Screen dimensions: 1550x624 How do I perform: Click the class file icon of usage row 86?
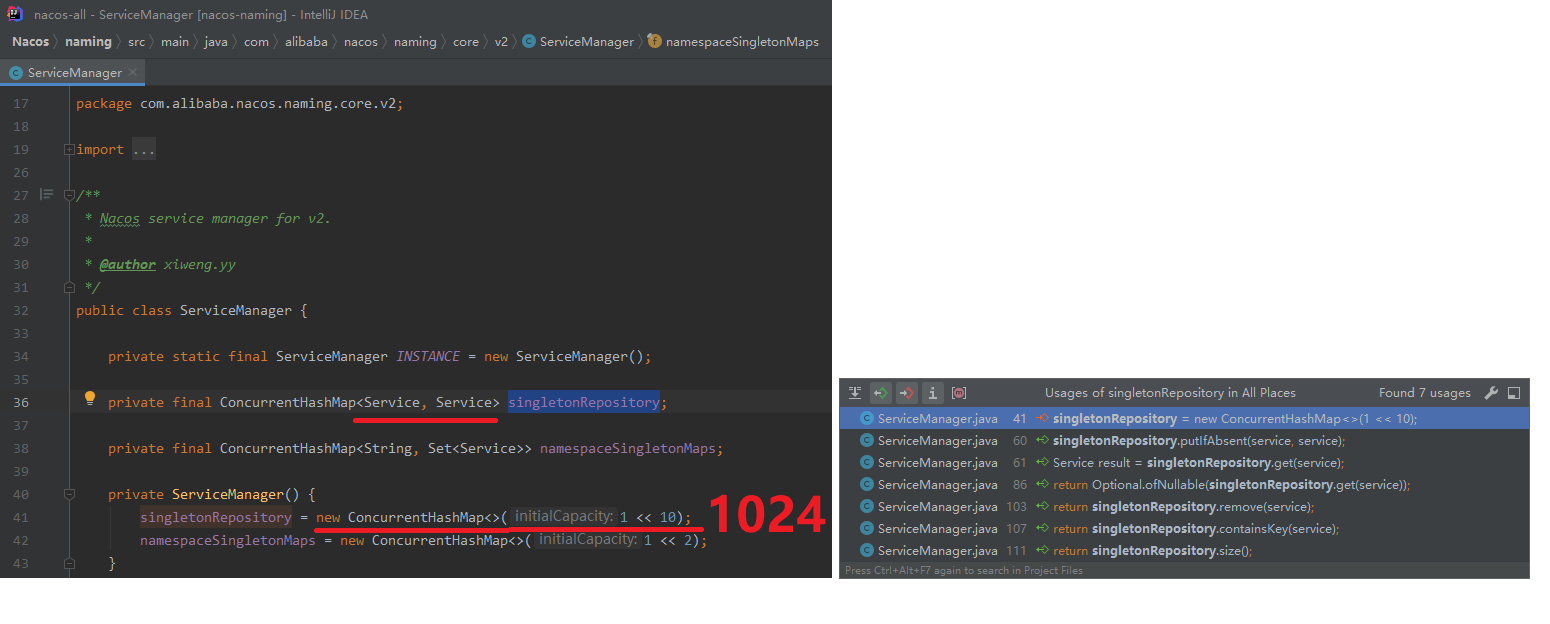pyautogui.click(x=867, y=485)
